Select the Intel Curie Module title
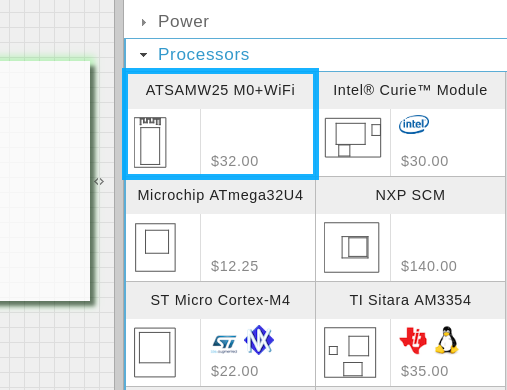 pos(410,90)
